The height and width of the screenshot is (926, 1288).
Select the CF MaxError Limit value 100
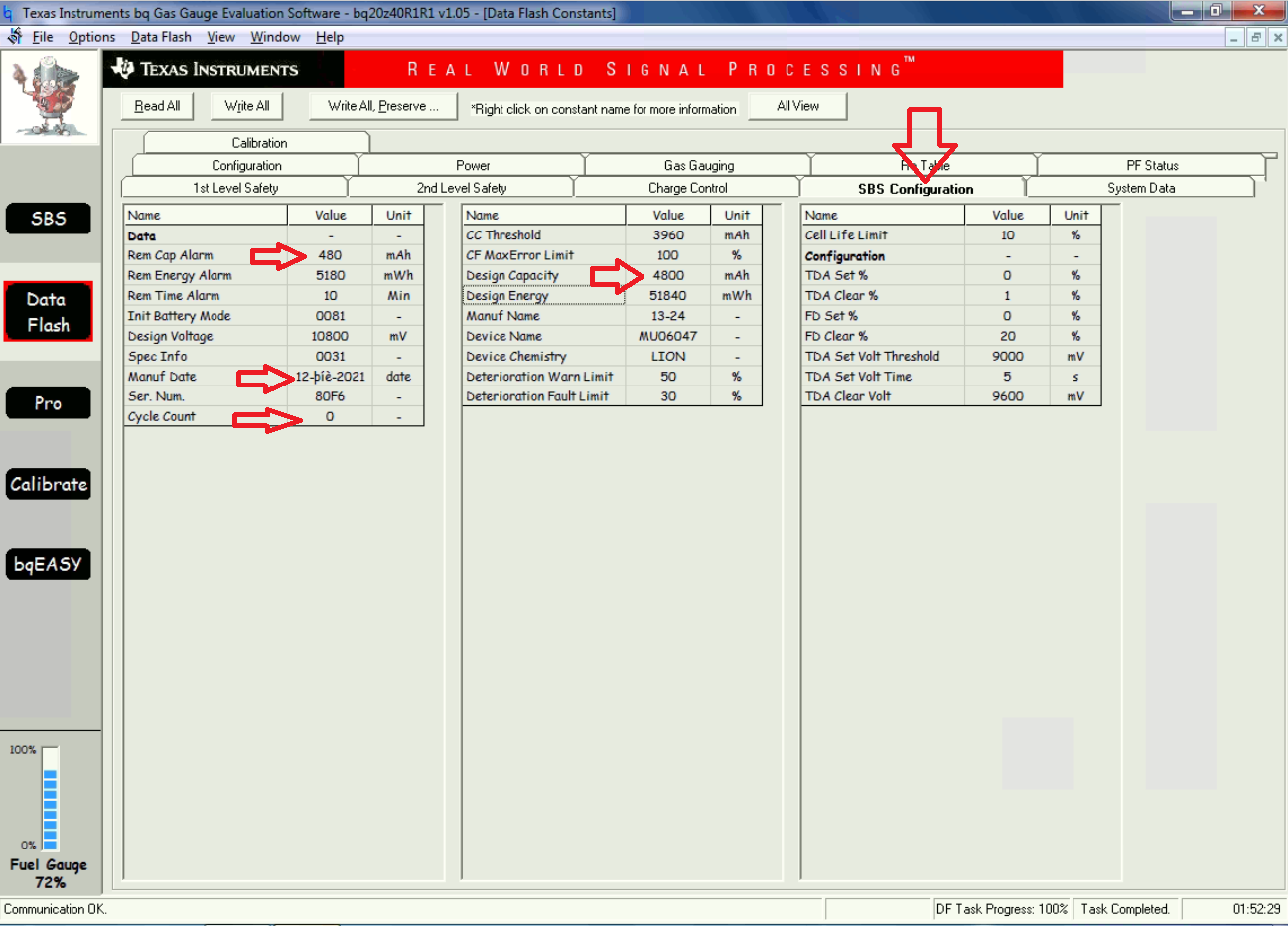(668, 255)
